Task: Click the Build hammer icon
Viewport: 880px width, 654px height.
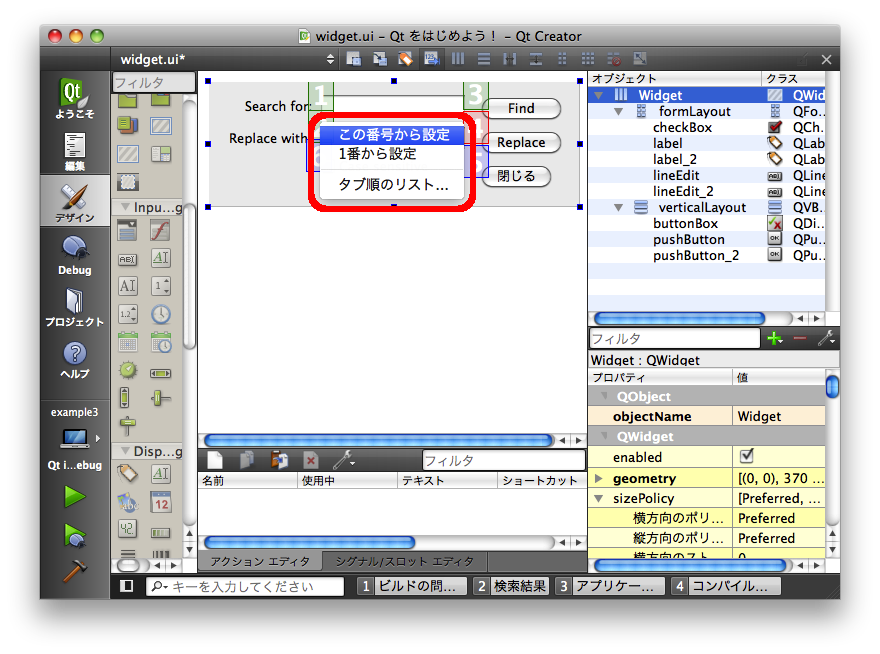Action: point(75,572)
